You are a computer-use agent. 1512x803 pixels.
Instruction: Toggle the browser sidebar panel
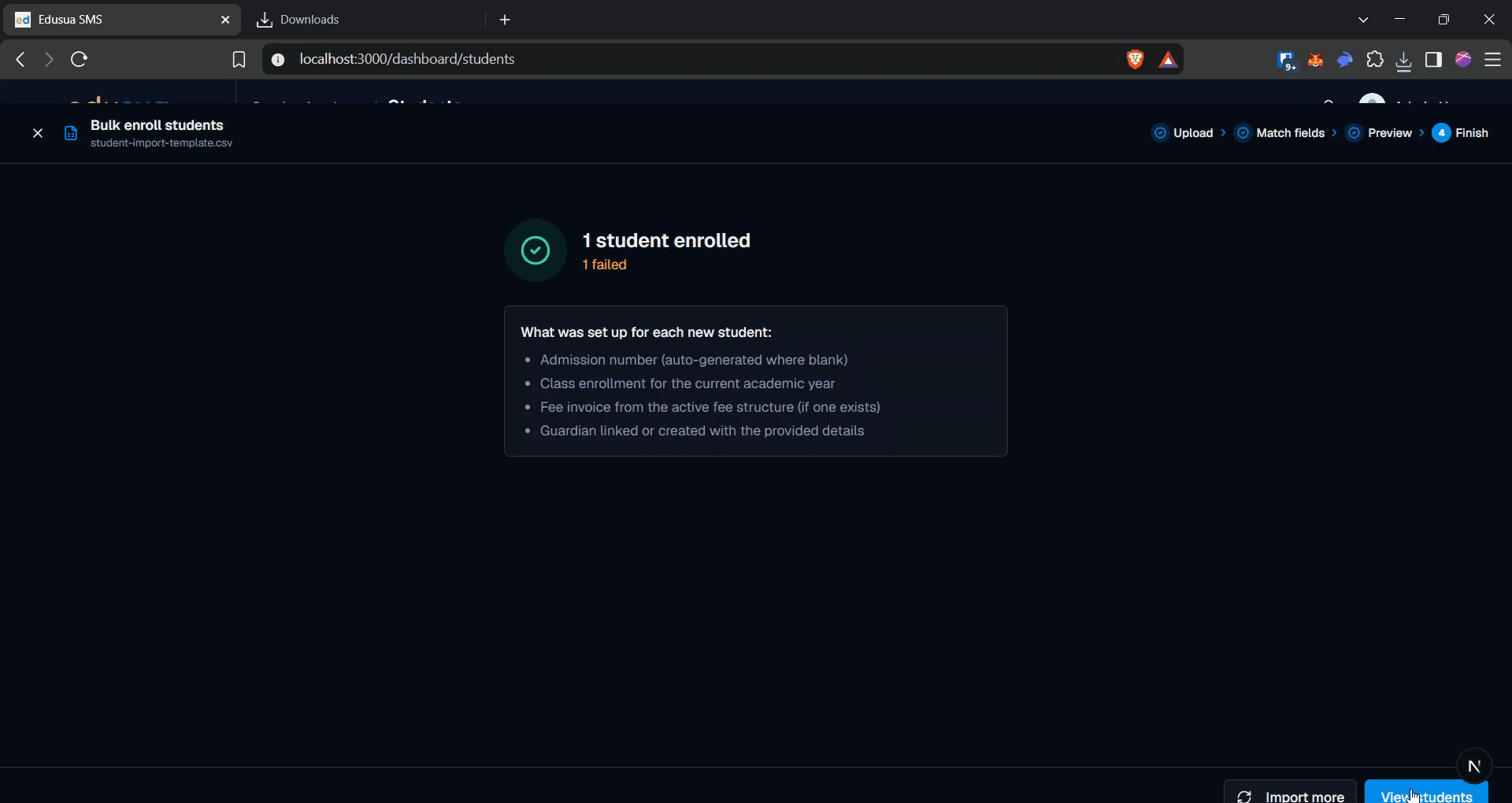[1433, 59]
